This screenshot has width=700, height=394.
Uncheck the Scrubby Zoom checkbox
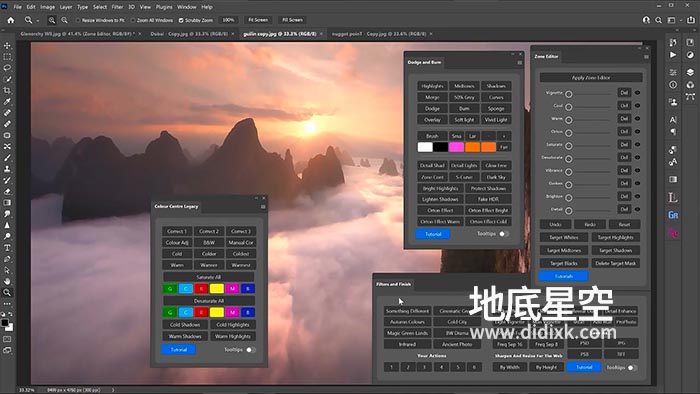click(x=181, y=20)
